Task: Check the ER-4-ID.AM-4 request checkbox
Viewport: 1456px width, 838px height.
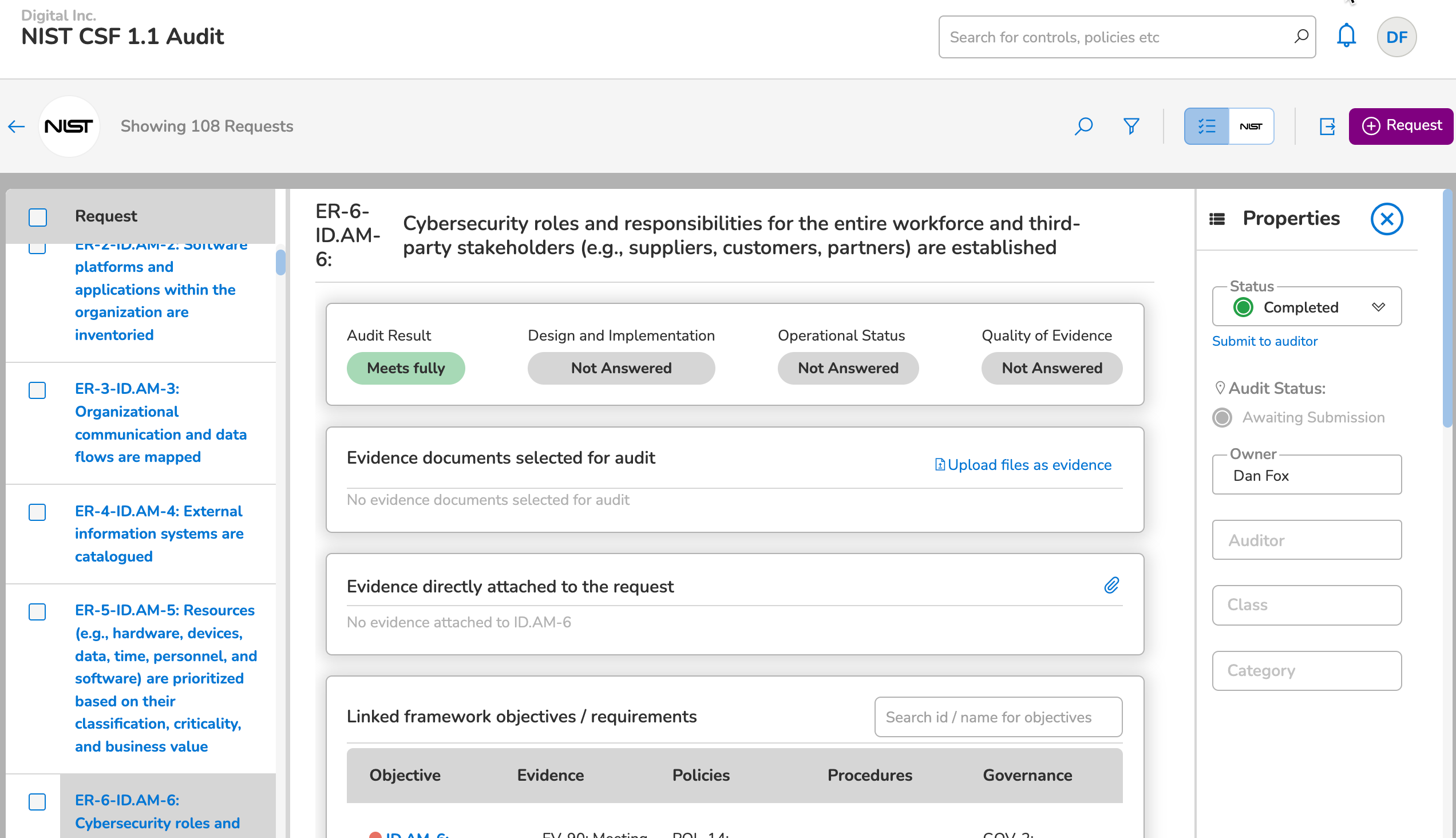Action: pyautogui.click(x=37, y=512)
